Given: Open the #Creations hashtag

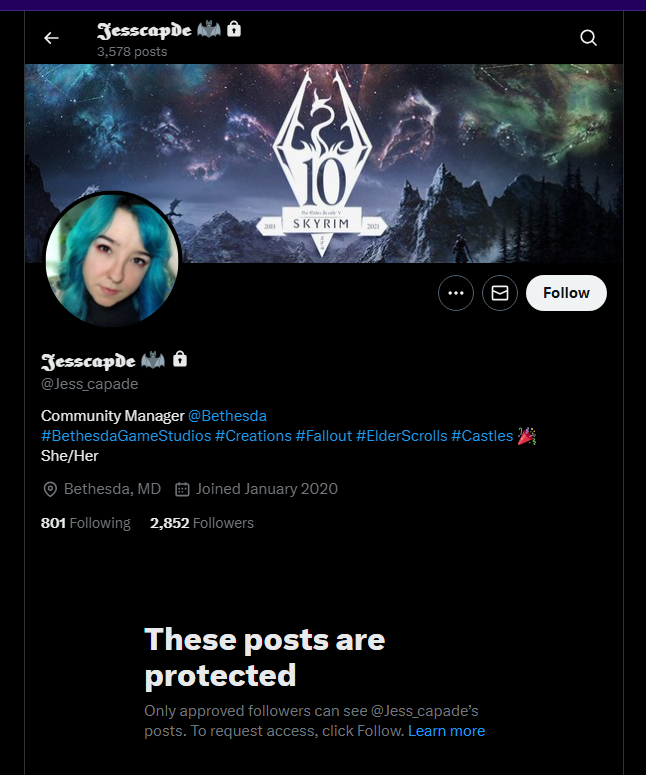Looking at the screenshot, I should pyautogui.click(x=254, y=436).
